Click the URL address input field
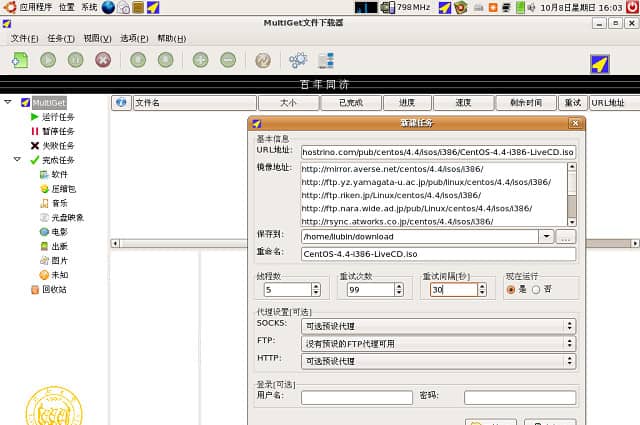This screenshot has width=640, height=425. tap(438, 152)
